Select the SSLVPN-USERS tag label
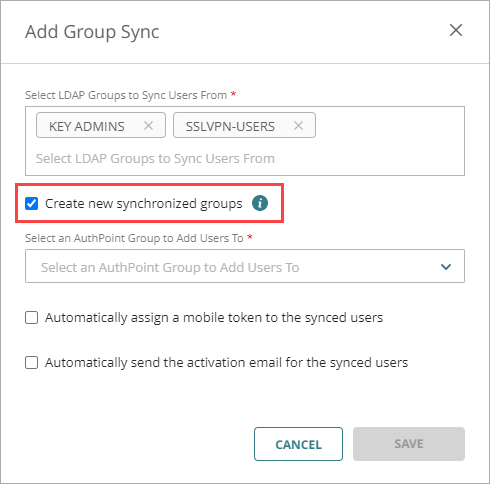Image resolution: width=490 pixels, height=484 pixels. (230, 126)
